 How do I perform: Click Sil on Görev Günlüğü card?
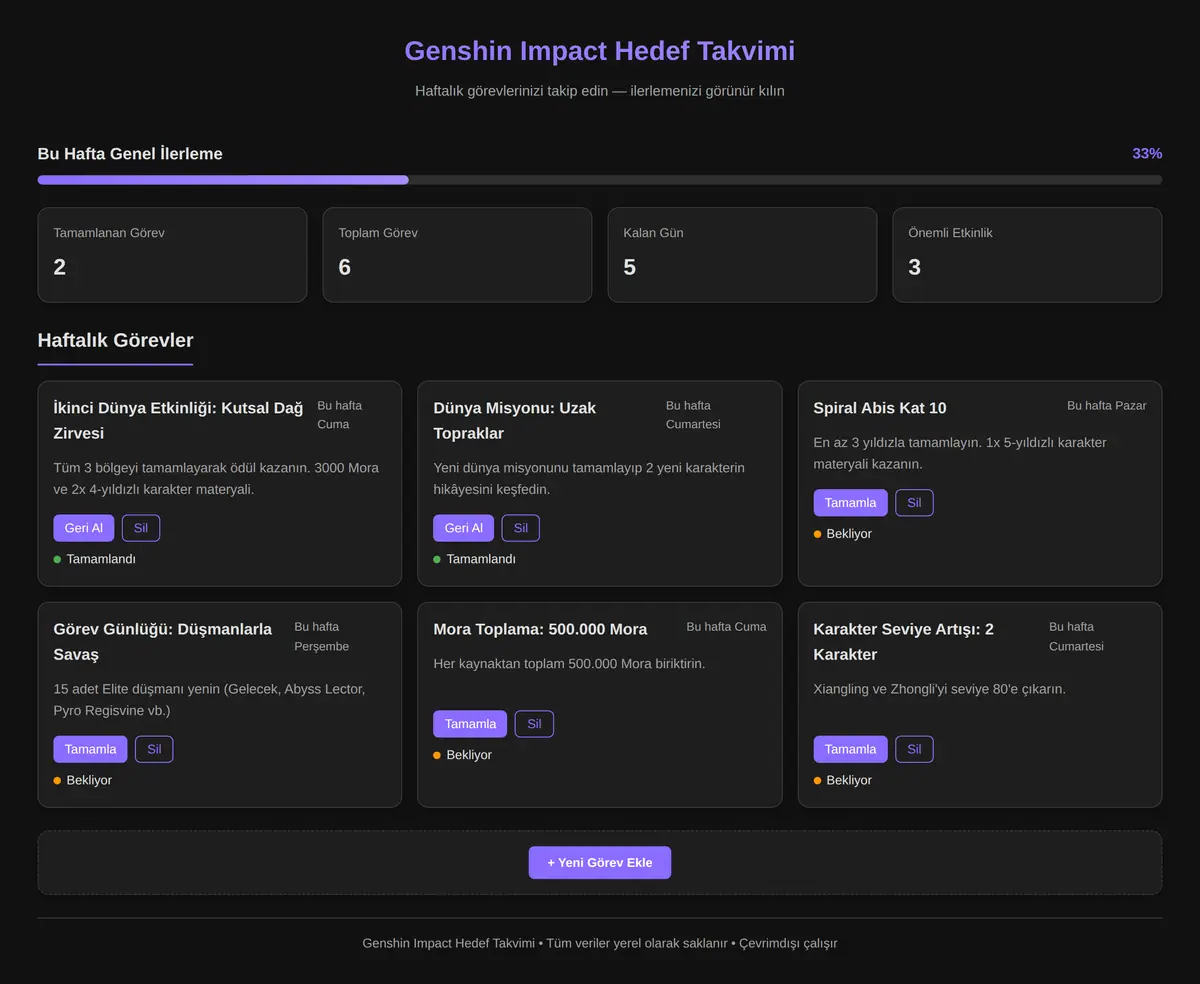tap(154, 749)
